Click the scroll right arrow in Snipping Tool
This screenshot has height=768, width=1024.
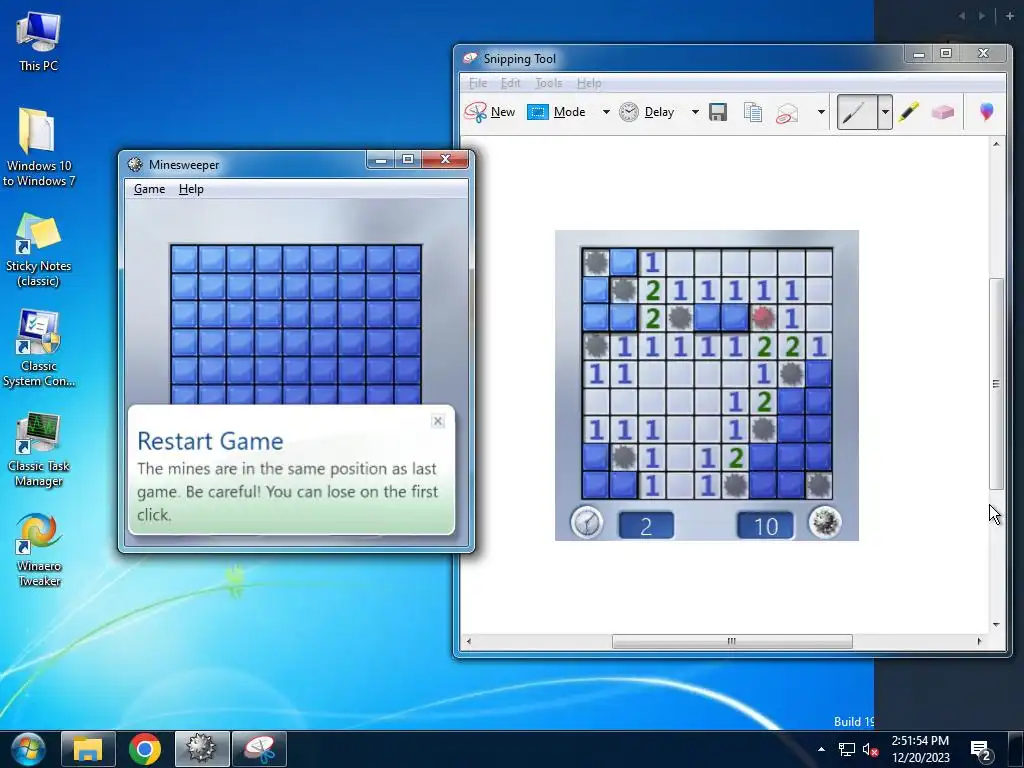click(979, 641)
